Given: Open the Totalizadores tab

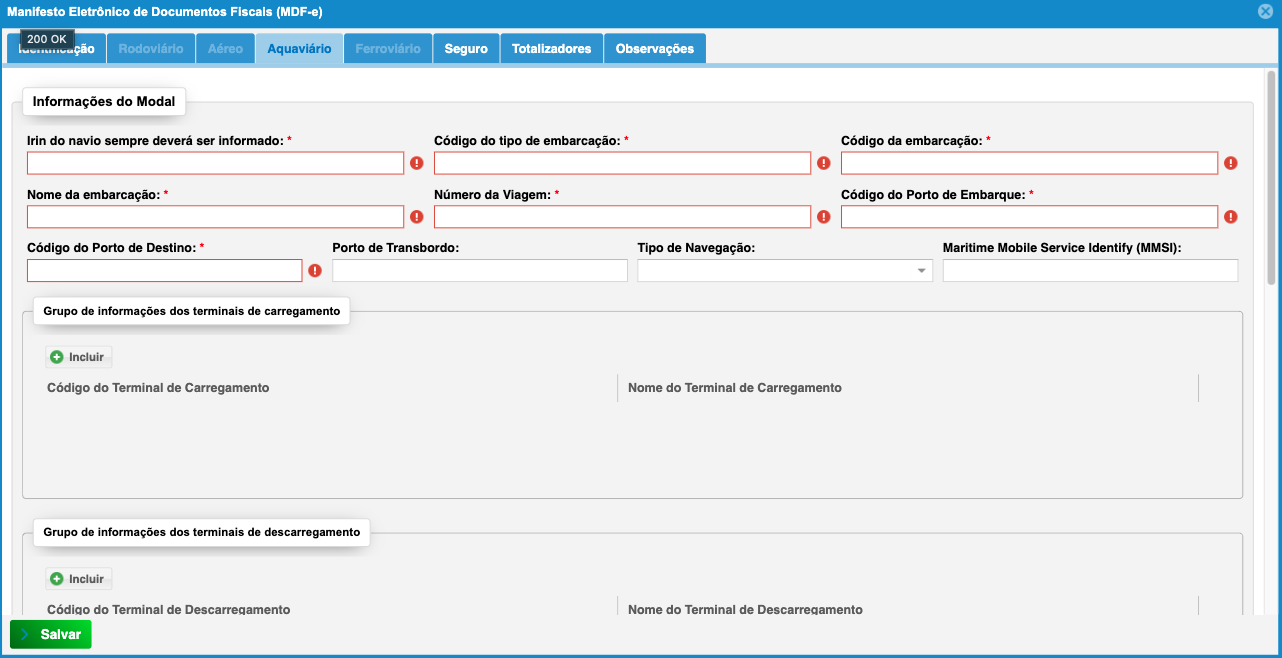Looking at the screenshot, I should click(552, 49).
